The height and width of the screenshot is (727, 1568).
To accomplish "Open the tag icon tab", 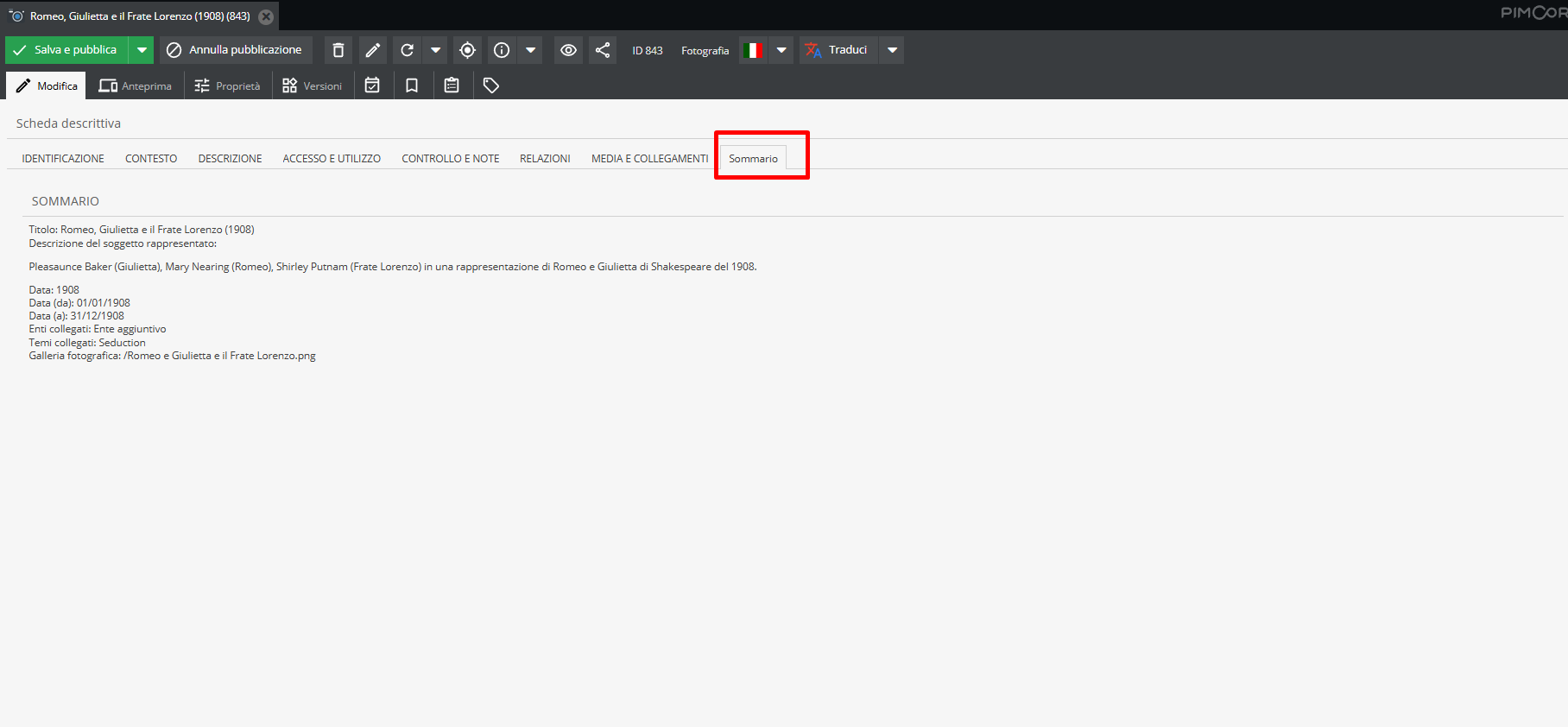I will (x=491, y=85).
